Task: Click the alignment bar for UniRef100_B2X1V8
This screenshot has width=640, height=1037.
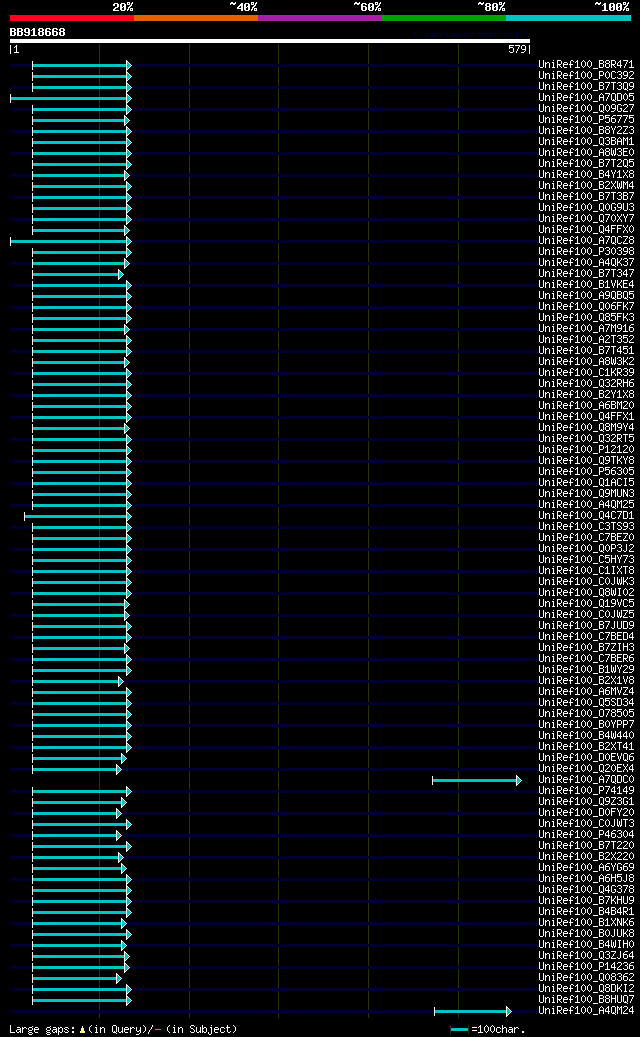Action: point(78,681)
